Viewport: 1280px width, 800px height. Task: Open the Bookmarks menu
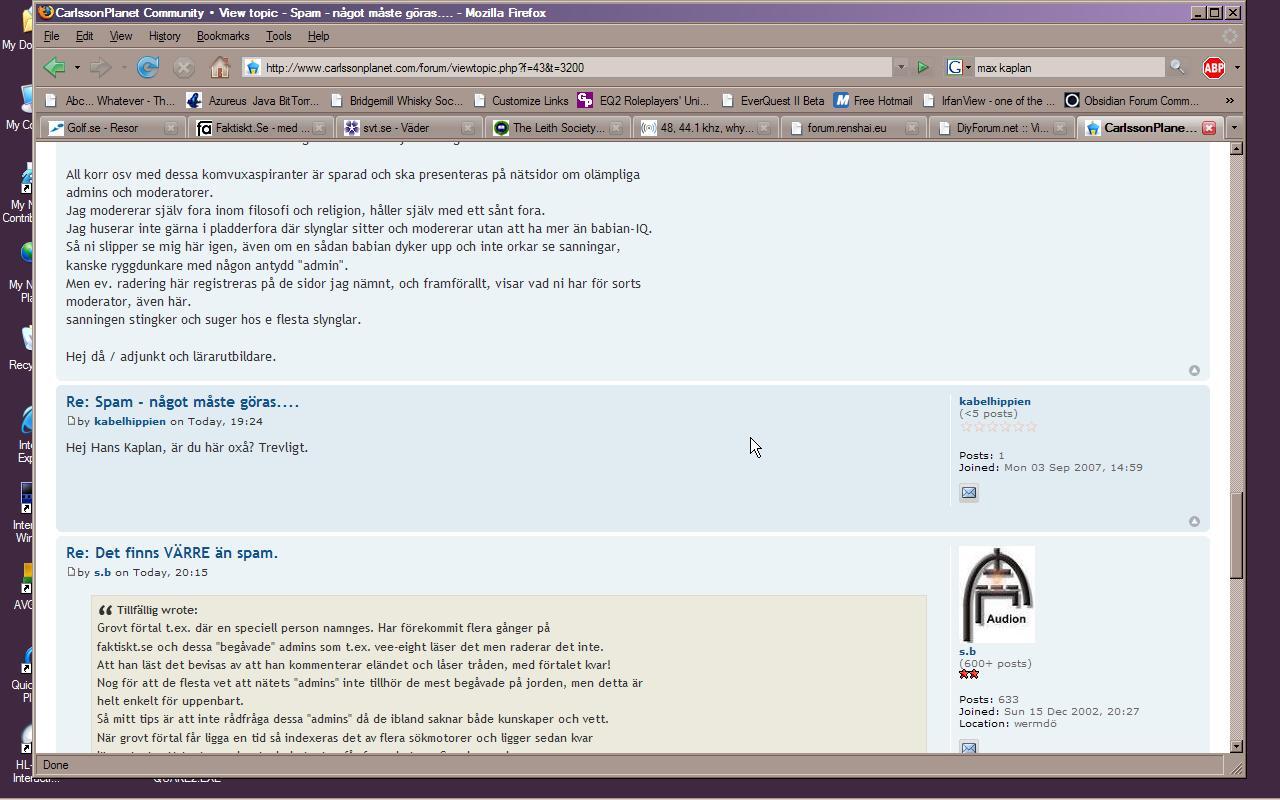pyautogui.click(x=222, y=36)
